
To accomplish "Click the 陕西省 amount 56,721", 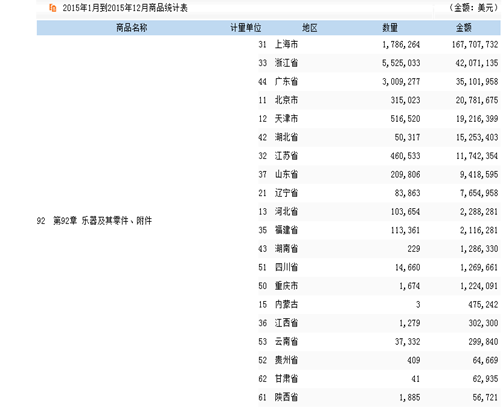I will click(x=485, y=397).
